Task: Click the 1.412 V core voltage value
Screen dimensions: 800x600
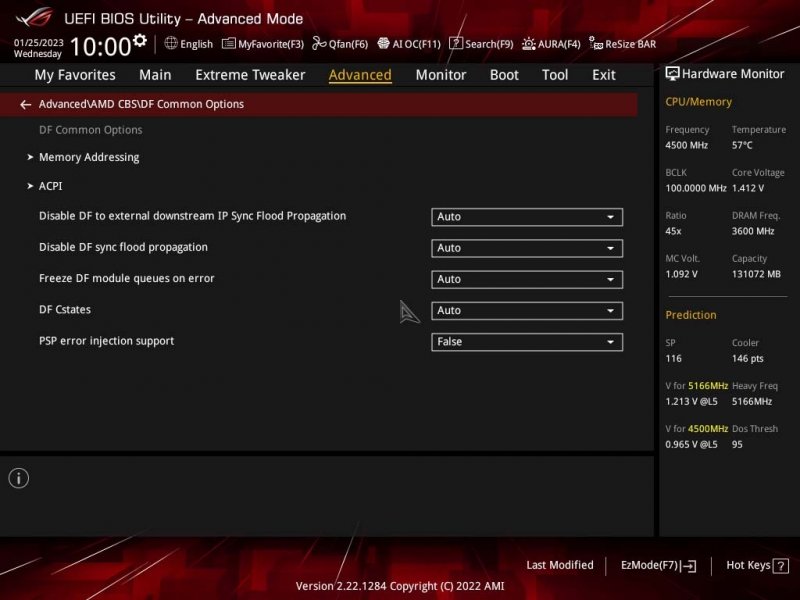Action: click(x=747, y=188)
